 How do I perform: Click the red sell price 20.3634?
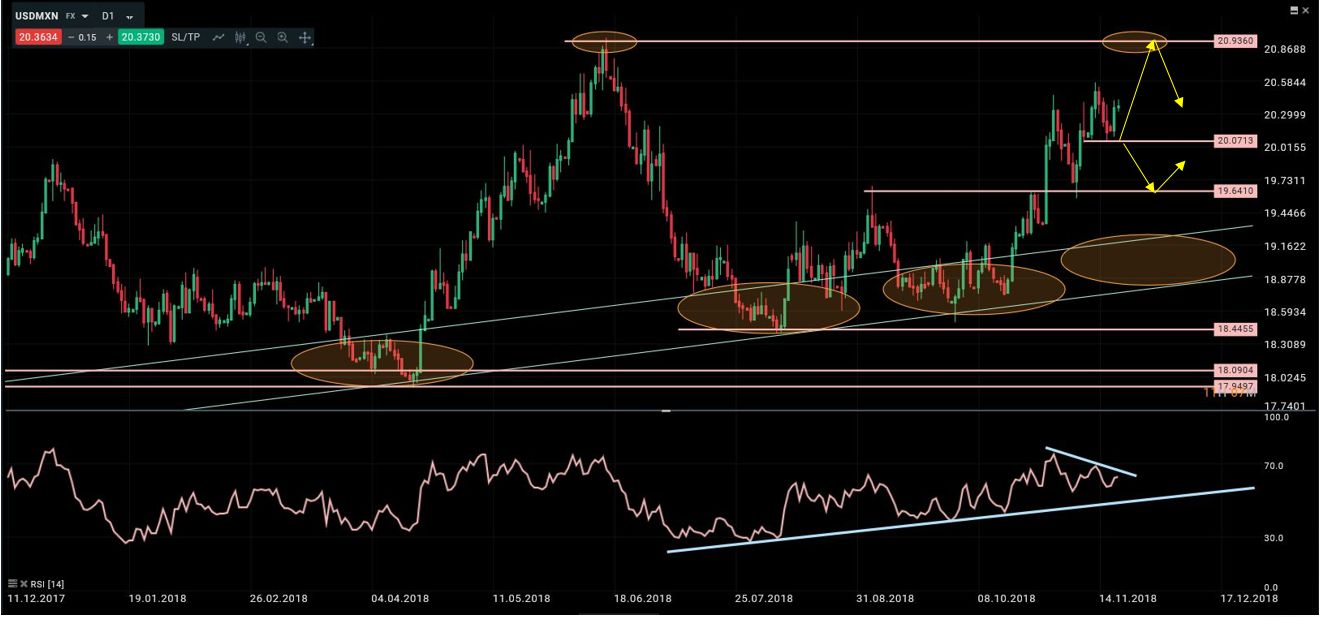pyautogui.click(x=38, y=37)
